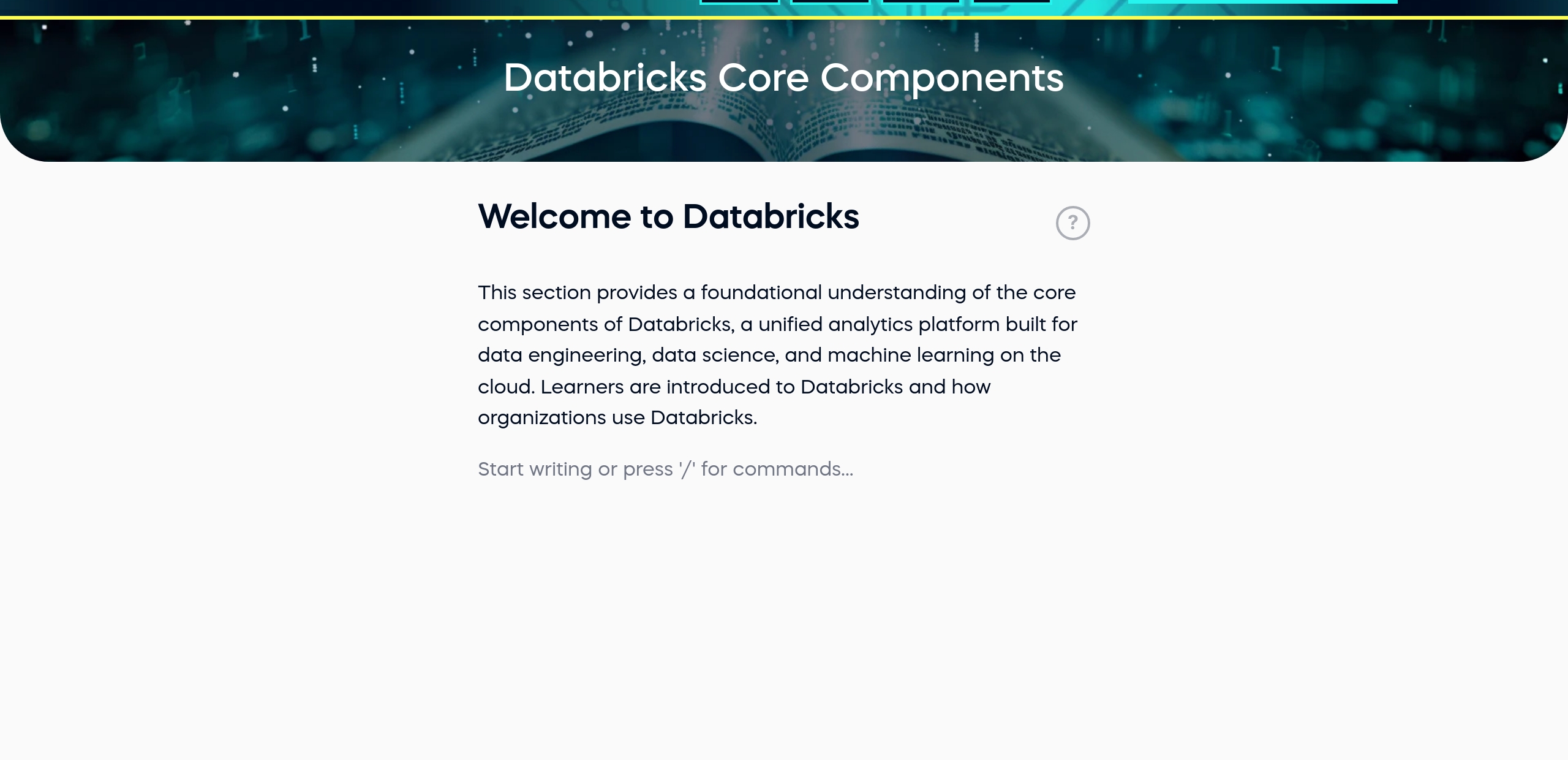Screen dimensions: 1568x760
Task: Click the 'Databricks Core Components' banner title
Action: pyautogui.click(x=783, y=78)
